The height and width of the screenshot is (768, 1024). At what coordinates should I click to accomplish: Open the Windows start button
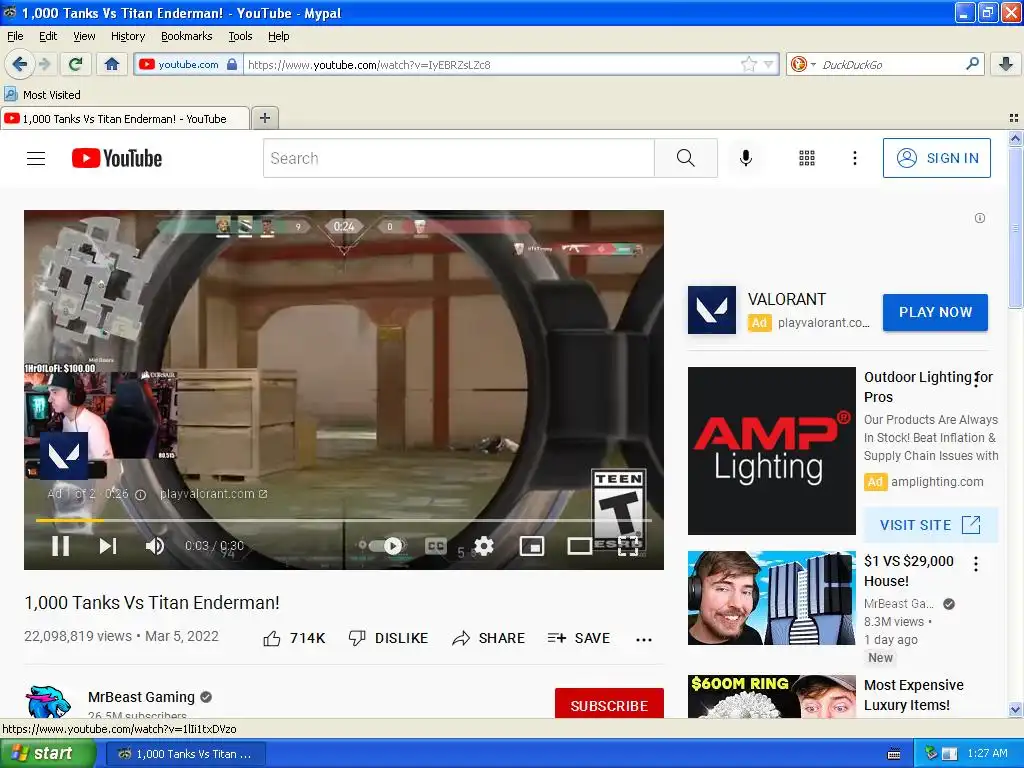tap(47, 754)
